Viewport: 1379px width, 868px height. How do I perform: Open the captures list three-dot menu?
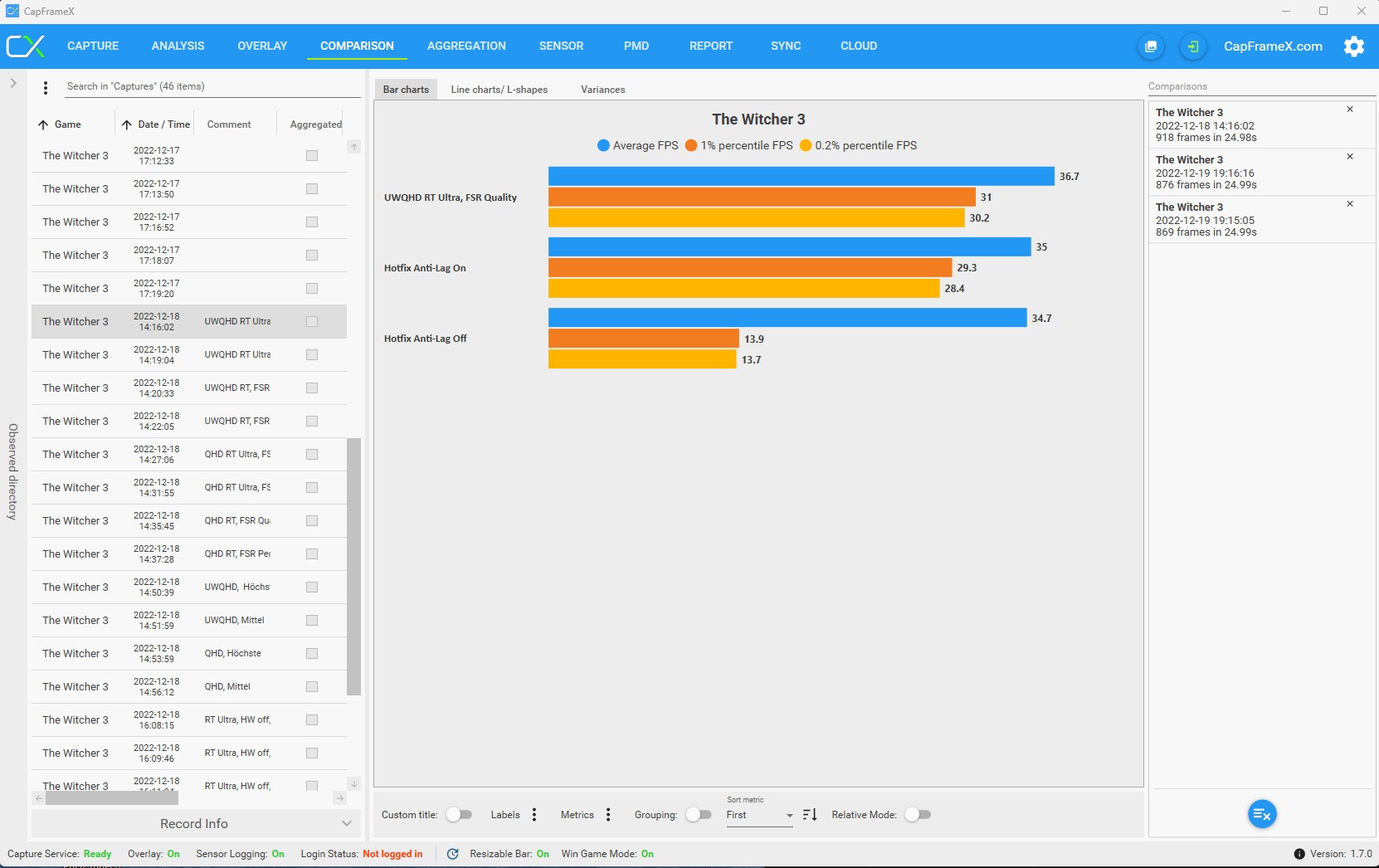[46, 87]
